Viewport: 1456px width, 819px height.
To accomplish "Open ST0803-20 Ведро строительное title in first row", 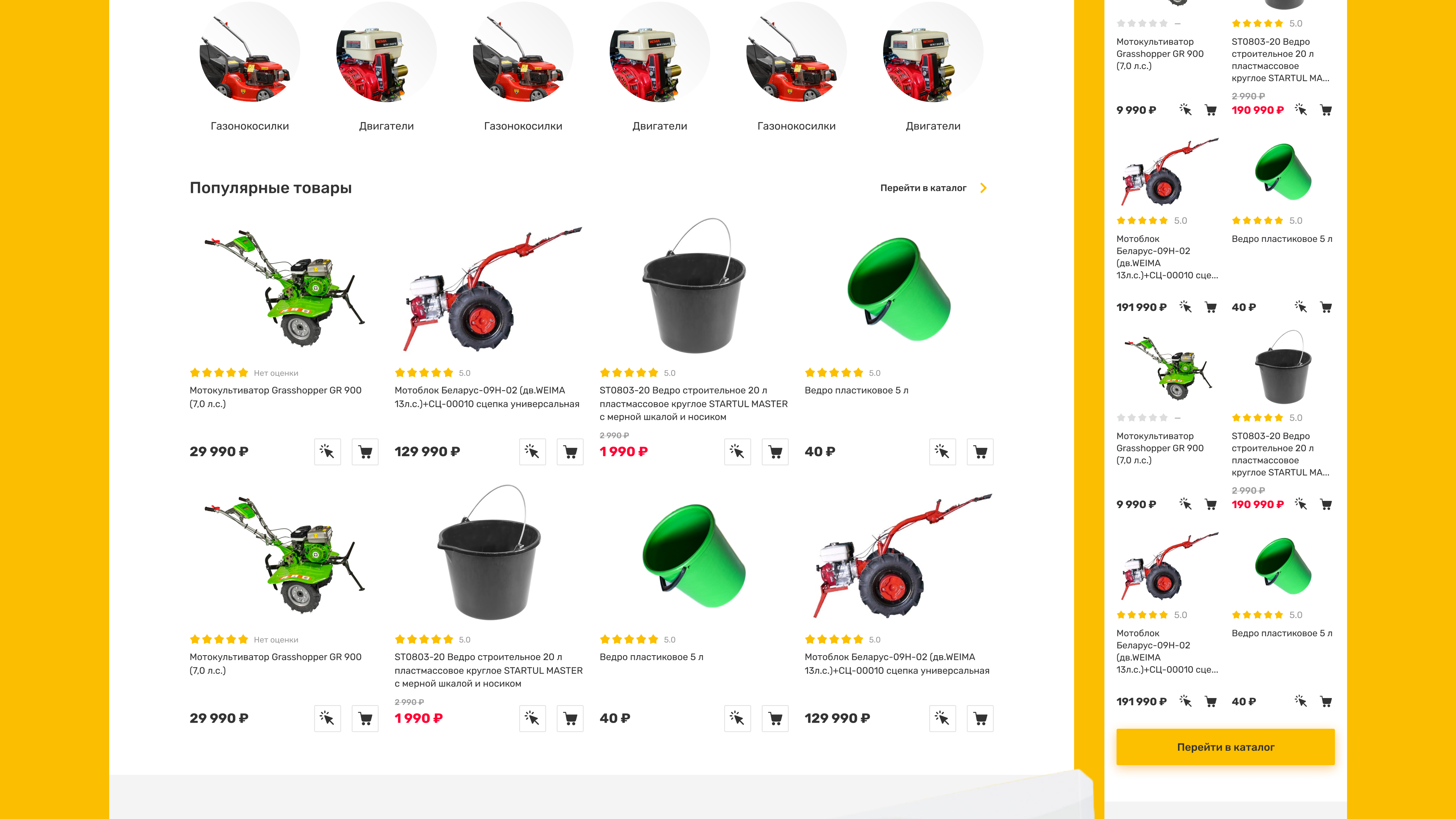I will (693, 403).
